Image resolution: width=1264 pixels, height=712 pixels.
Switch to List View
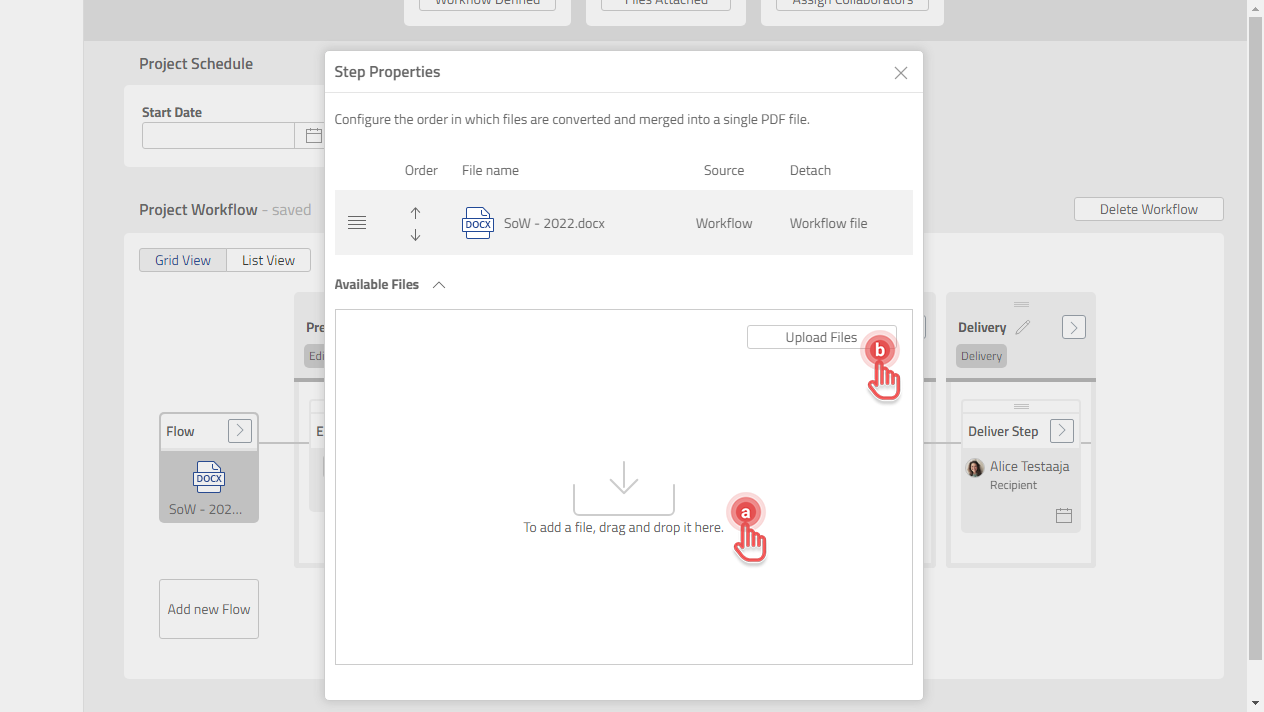tap(268, 259)
